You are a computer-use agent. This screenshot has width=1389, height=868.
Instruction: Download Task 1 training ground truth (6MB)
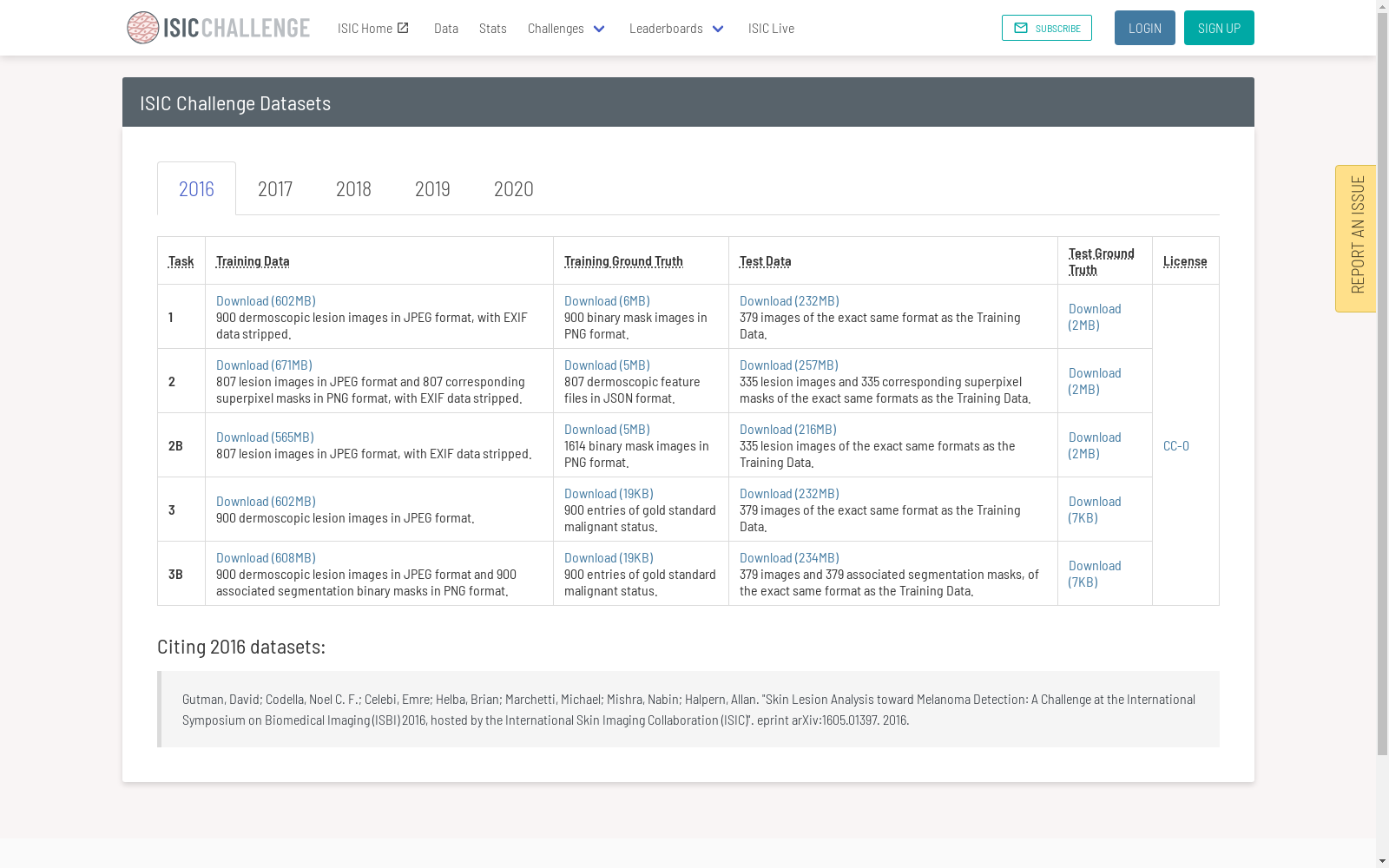click(607, 300)
